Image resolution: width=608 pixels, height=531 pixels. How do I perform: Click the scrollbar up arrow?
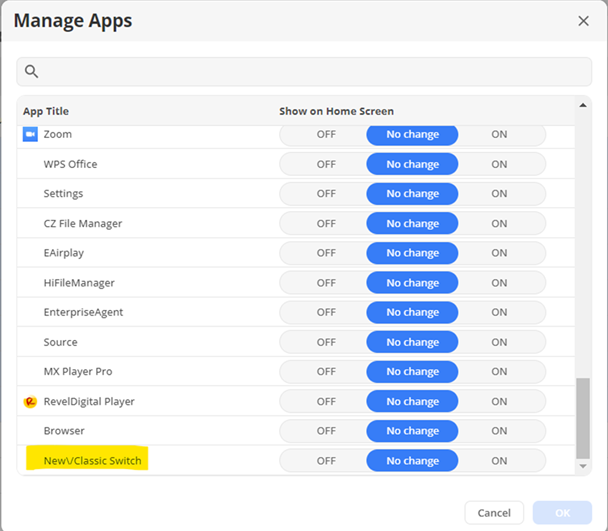(x=583, y=105)
